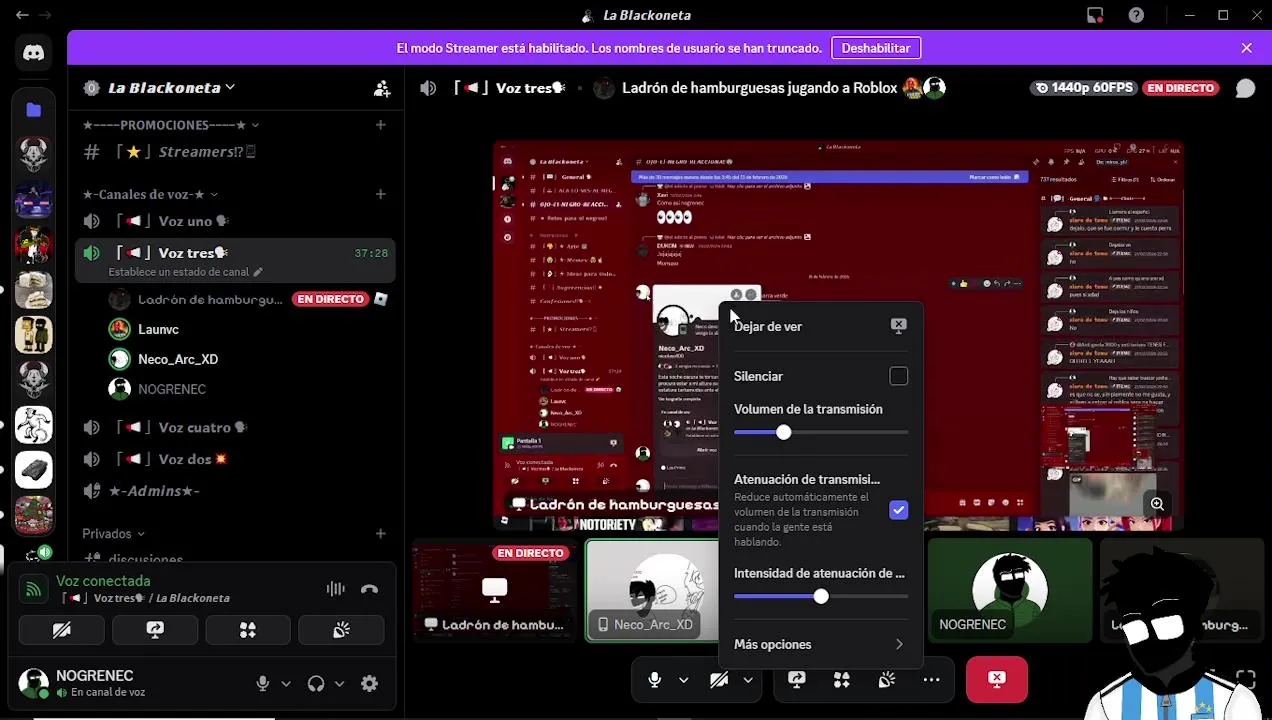Image resolution: width=1272 pixels, height=720 pixels.
Task: Click red stop watching stream button
Action: tap(997, 680)
